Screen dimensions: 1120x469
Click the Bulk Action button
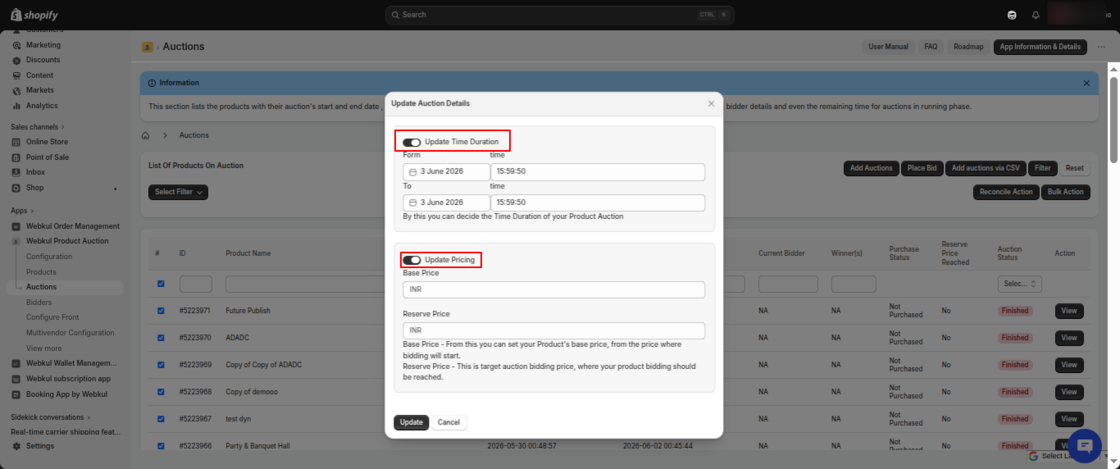pos(1066,192)
